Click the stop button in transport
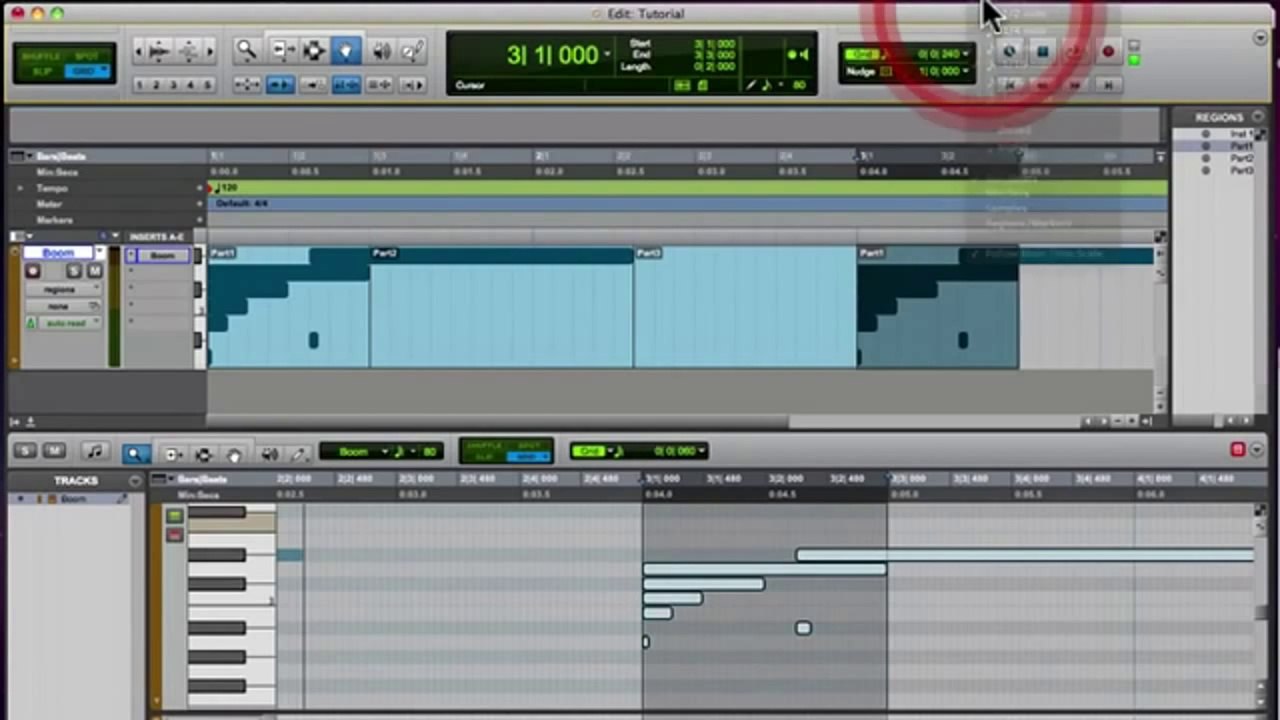 point(1042,52)
